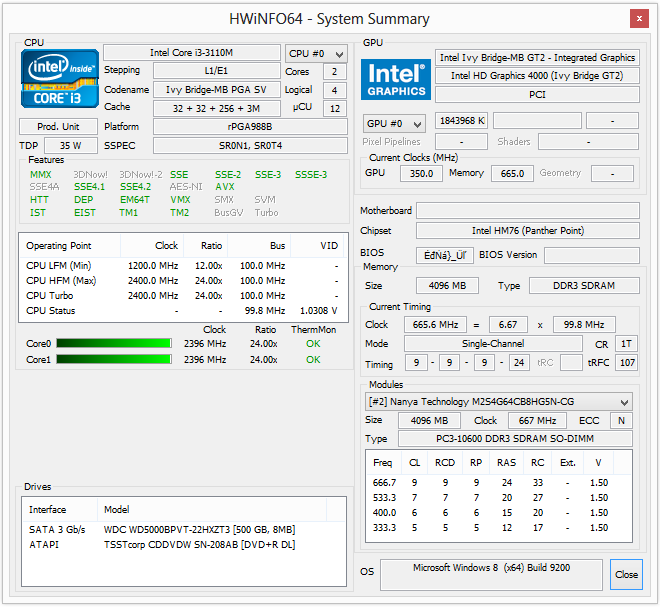The height and width of the screenshot is (607, 660).
Task: Select the CPU LFM (Min) row
Action: point(183,266)
